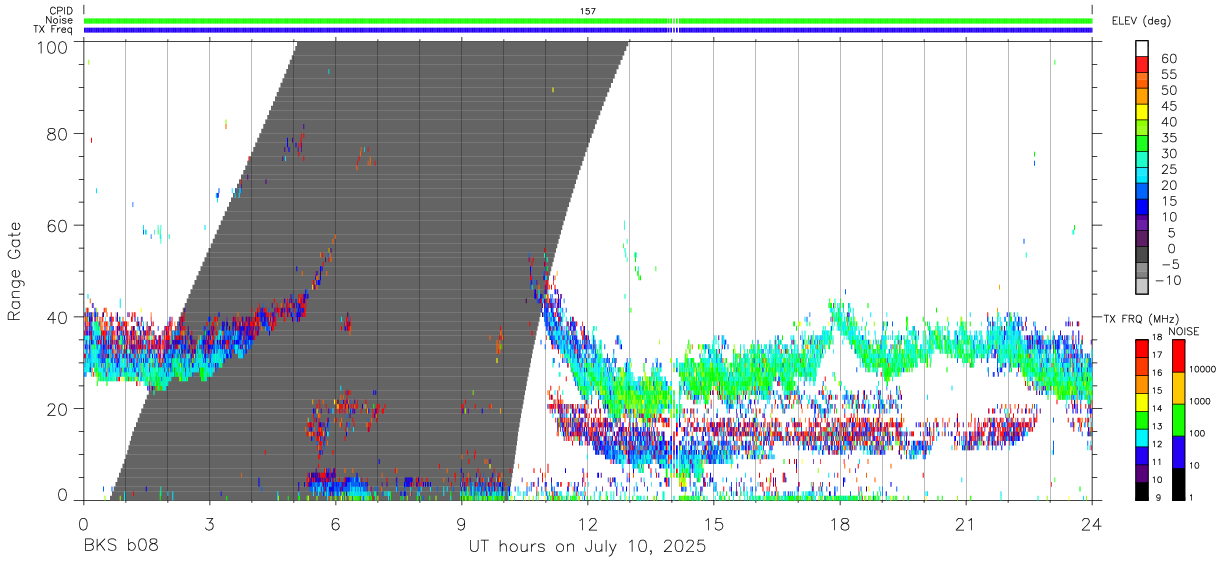Click the 15 tick label on time axis
1228x567 pixels.
[714, 524]
